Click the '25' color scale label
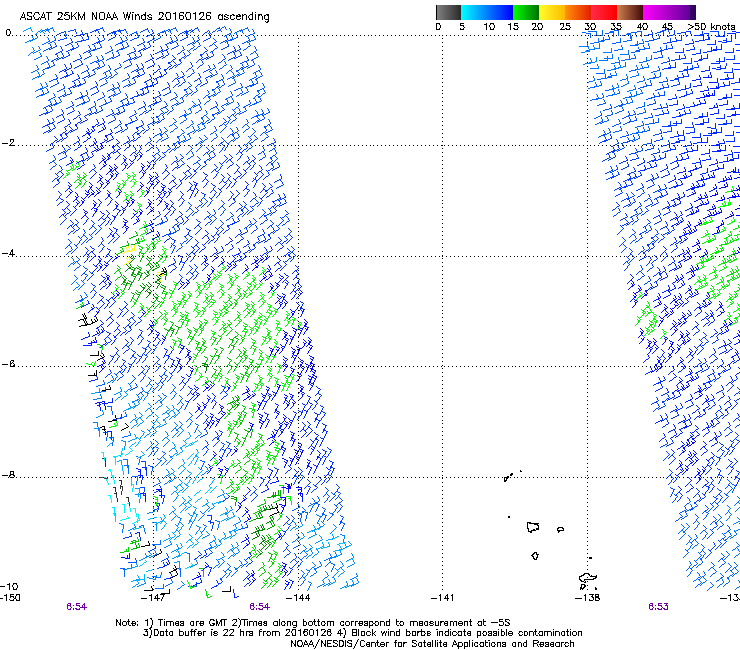The image size is (740, 650). 565,27
